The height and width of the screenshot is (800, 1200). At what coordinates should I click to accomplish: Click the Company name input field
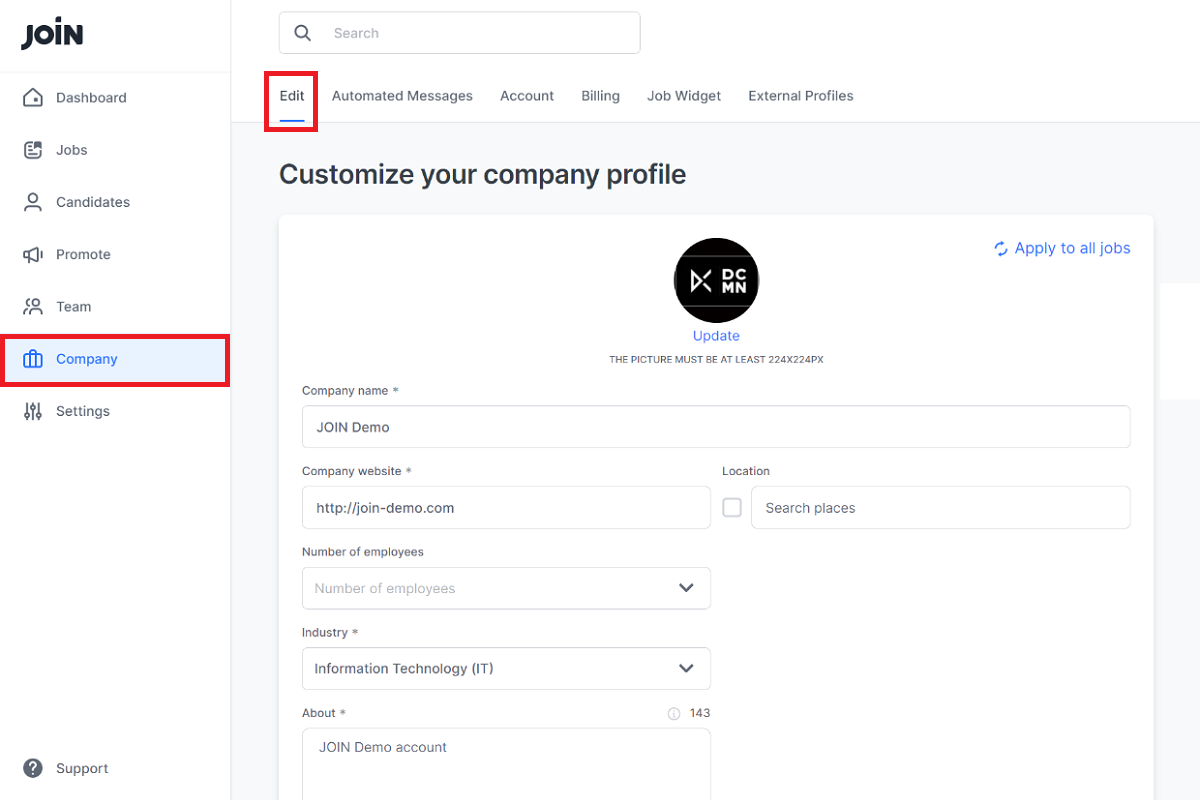click(716, 427)
